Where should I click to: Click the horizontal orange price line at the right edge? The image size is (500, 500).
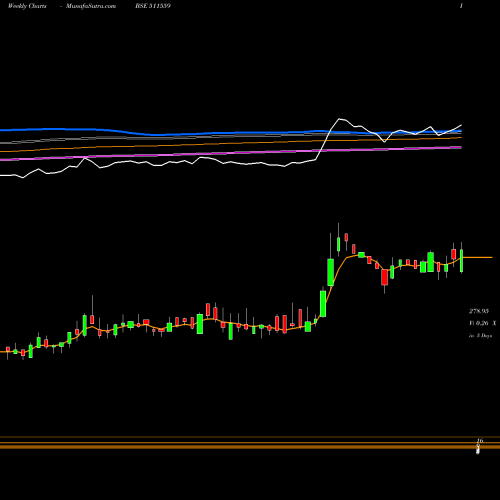[x=478, y=257]
